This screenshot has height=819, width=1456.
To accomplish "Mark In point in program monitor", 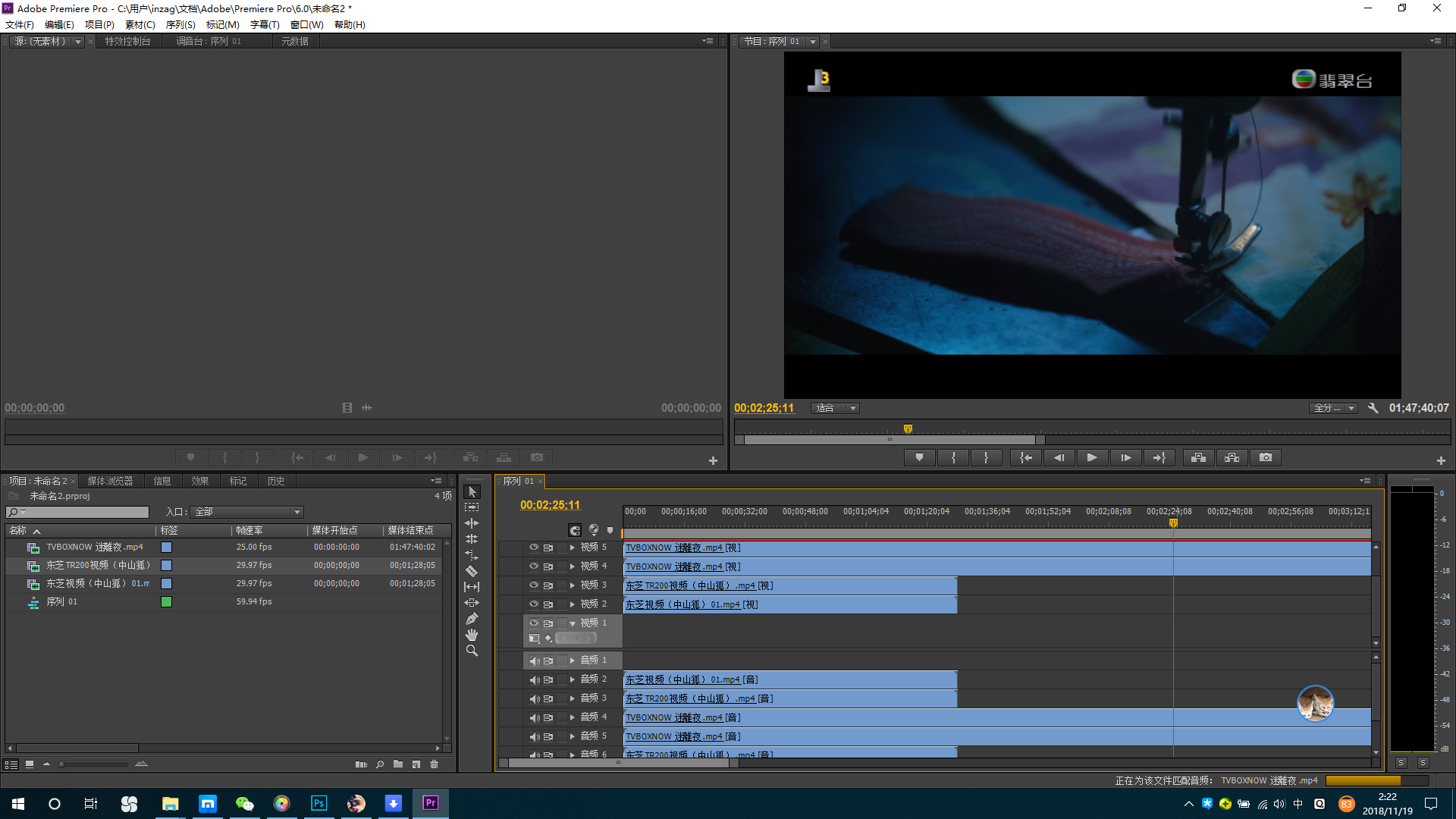I will (953, 457).
